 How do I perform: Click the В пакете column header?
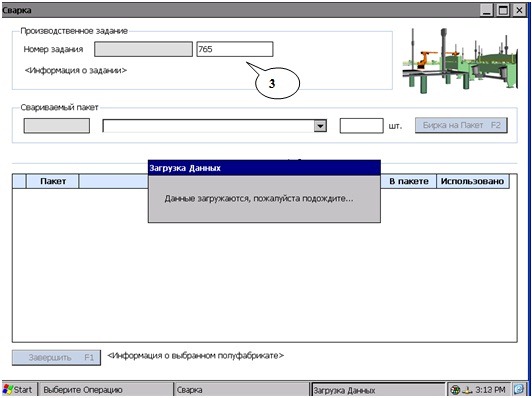(408, 181)
